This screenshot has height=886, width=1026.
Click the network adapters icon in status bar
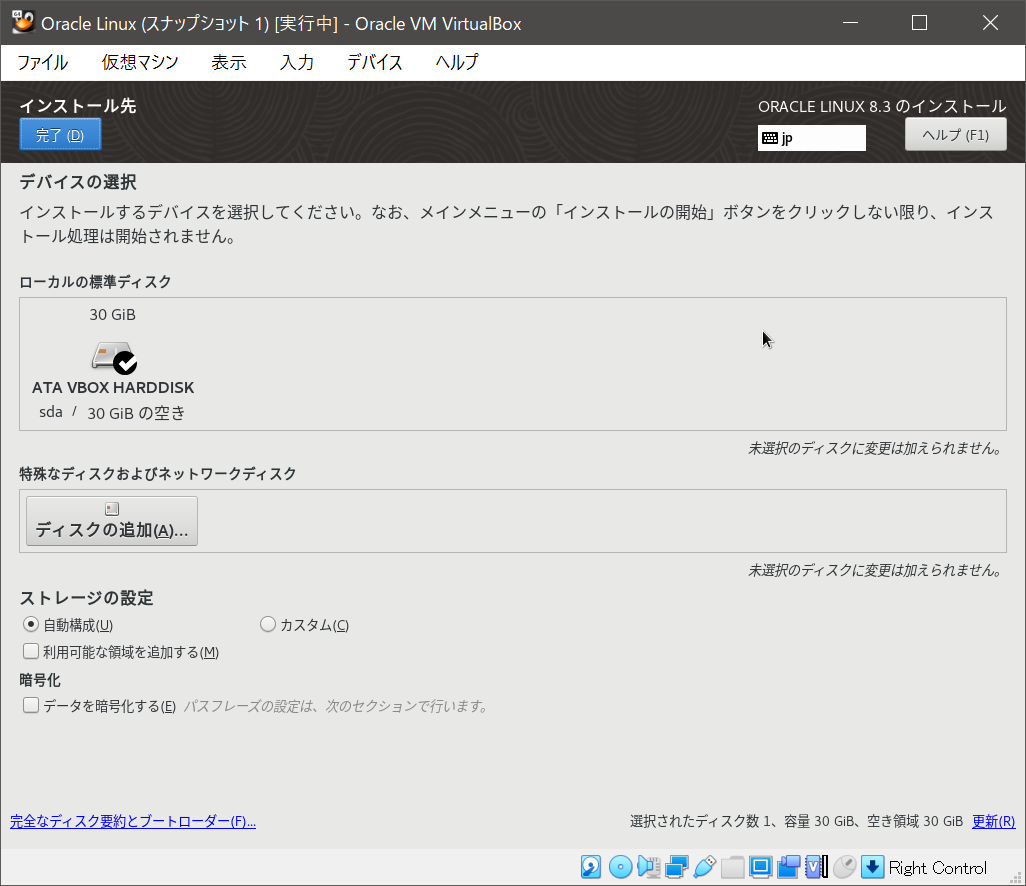click(677, 867)
